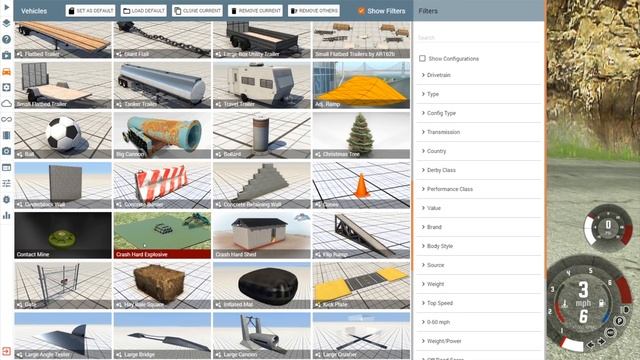Toggle the Show Filters checkbox
The height and width of the screenshot is (360, 640).
point(361,11)
